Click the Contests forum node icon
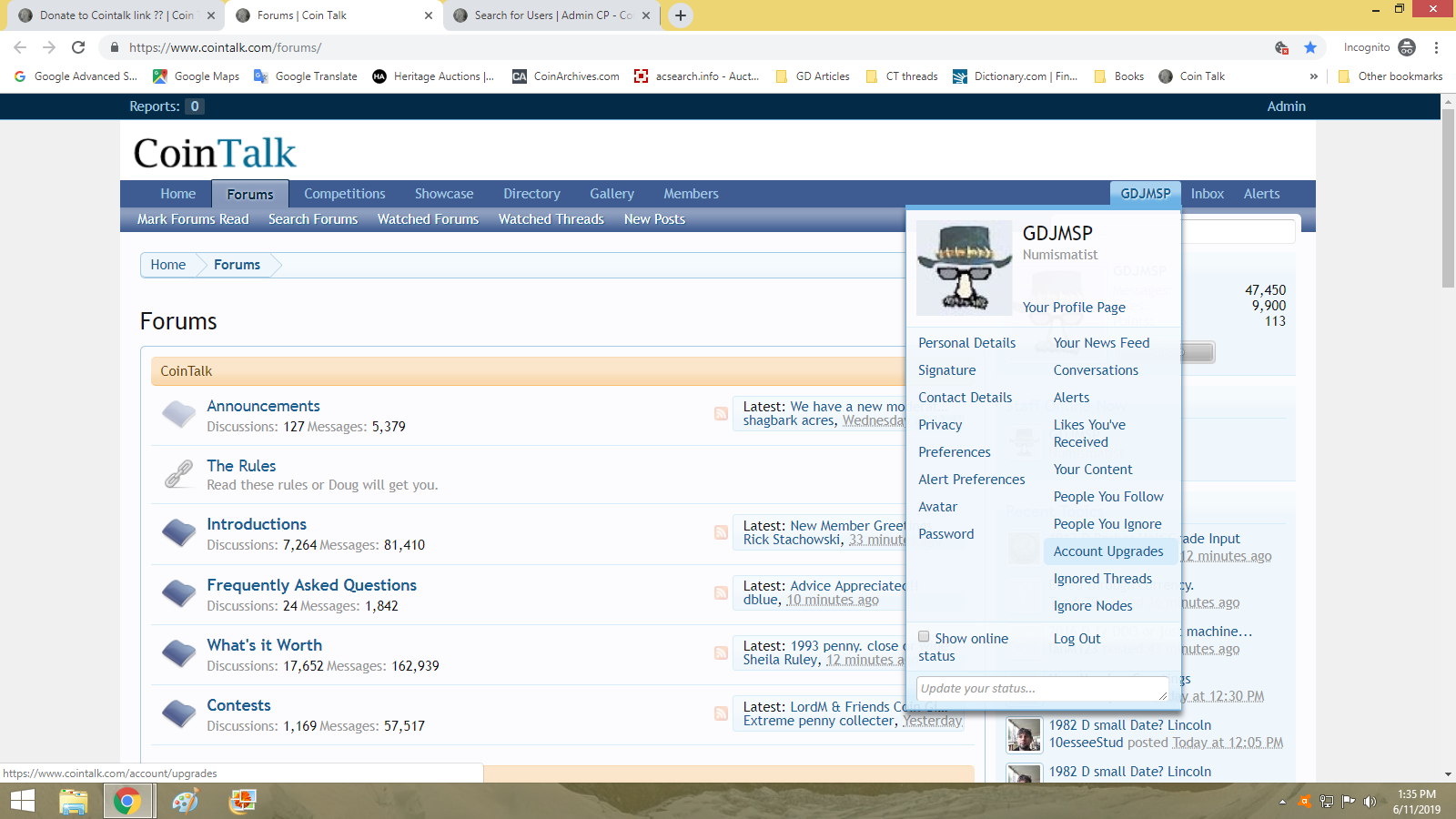Viewport: 1456px width, 819px height. (178, 713)
